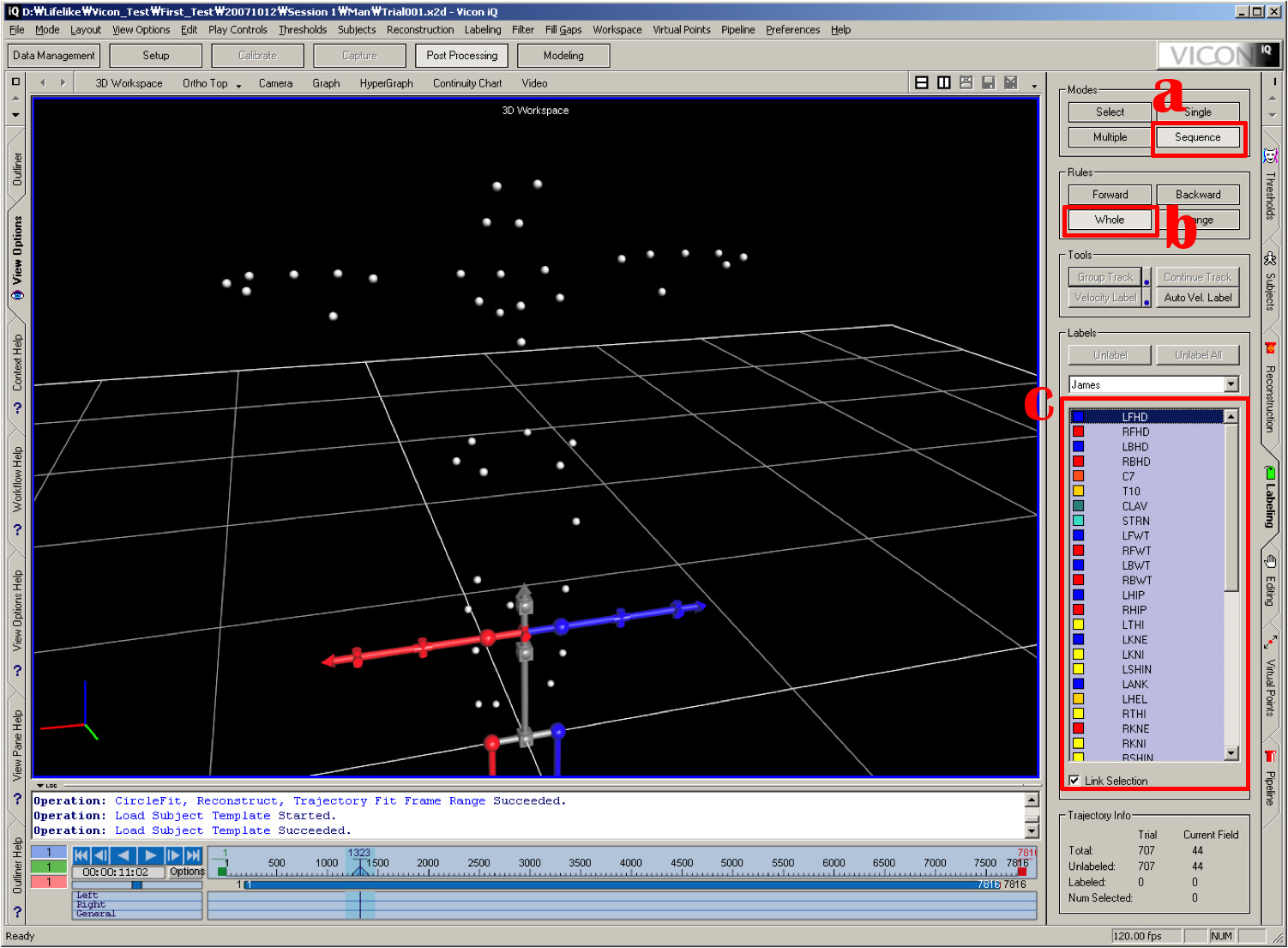Switch to the Post Processing stage
The height and width of the screenshot is (948, 1288).
pyautogui.click(x=462, y=56)
